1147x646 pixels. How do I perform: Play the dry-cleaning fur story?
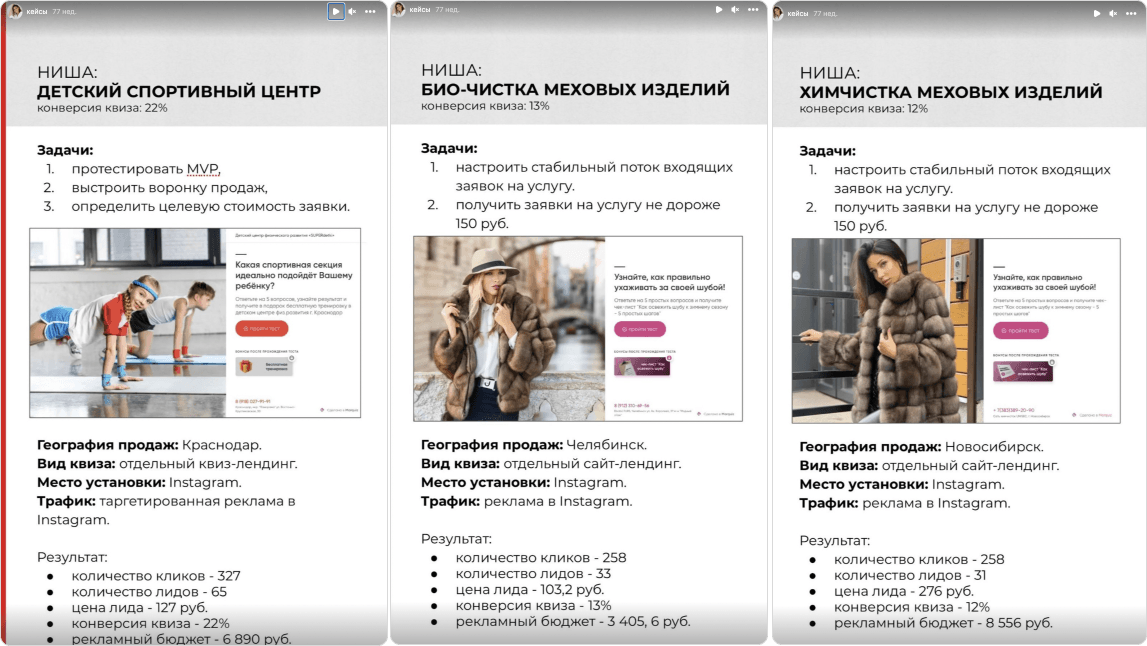1097,13
